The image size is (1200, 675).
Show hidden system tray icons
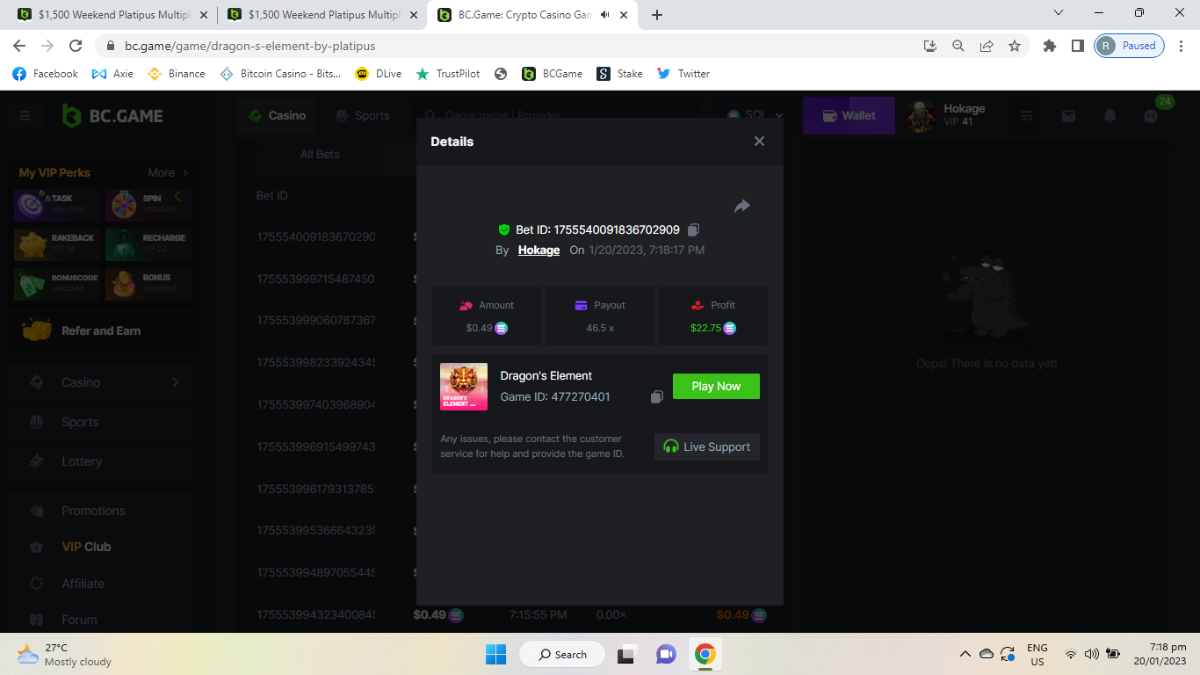click(965, 654)
